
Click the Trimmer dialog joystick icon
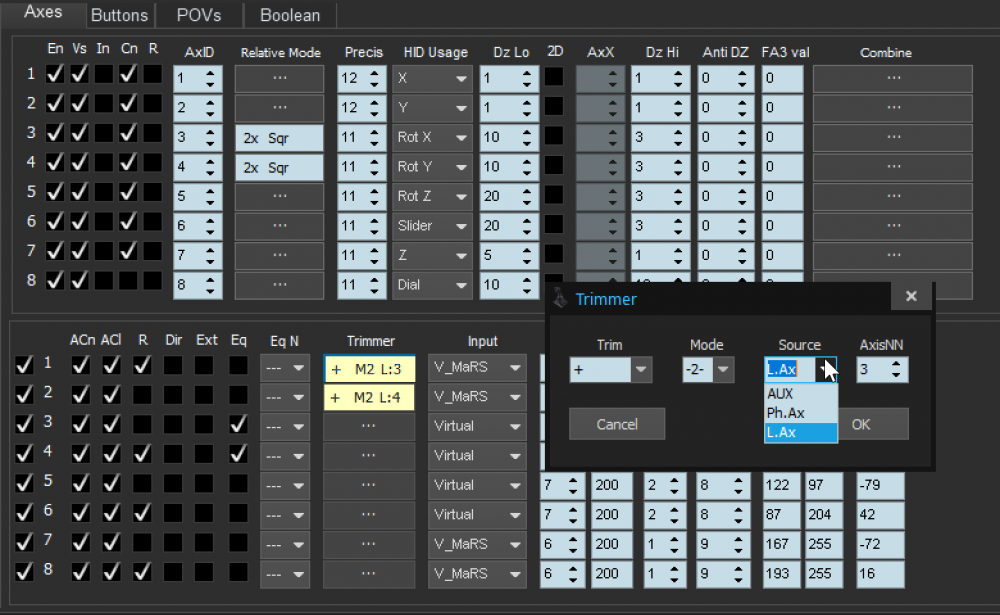click(x=561, y=298)
